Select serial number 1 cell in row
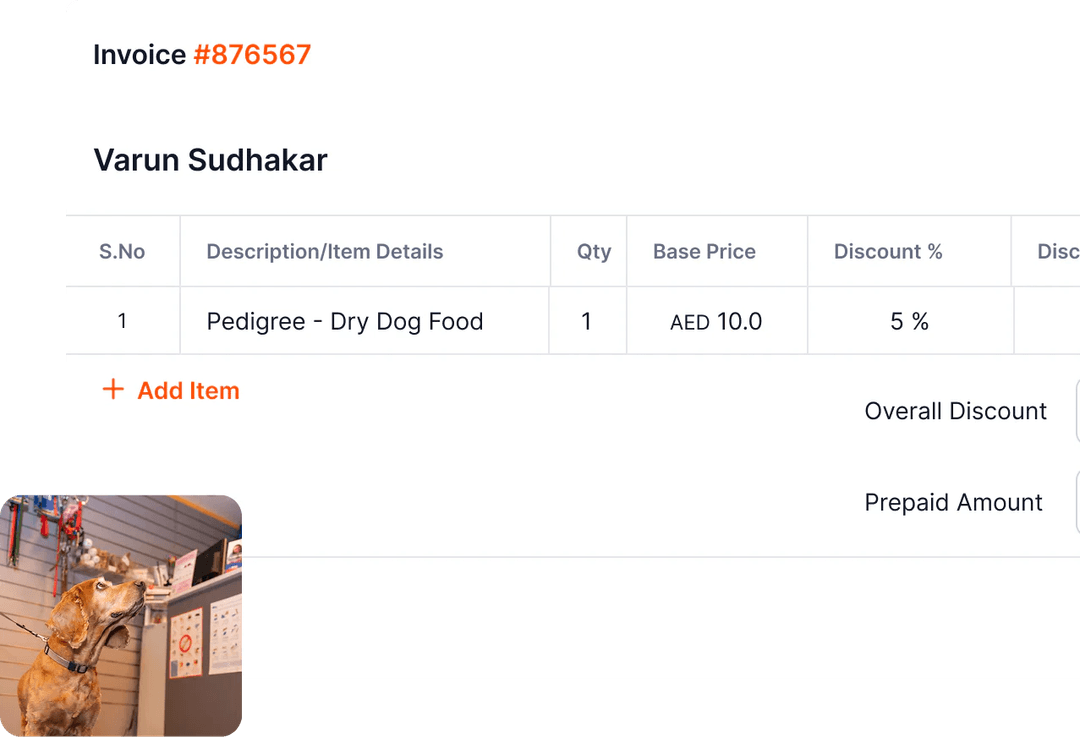1080x737 pixels. pyautogui.click(x=123, y=320)
